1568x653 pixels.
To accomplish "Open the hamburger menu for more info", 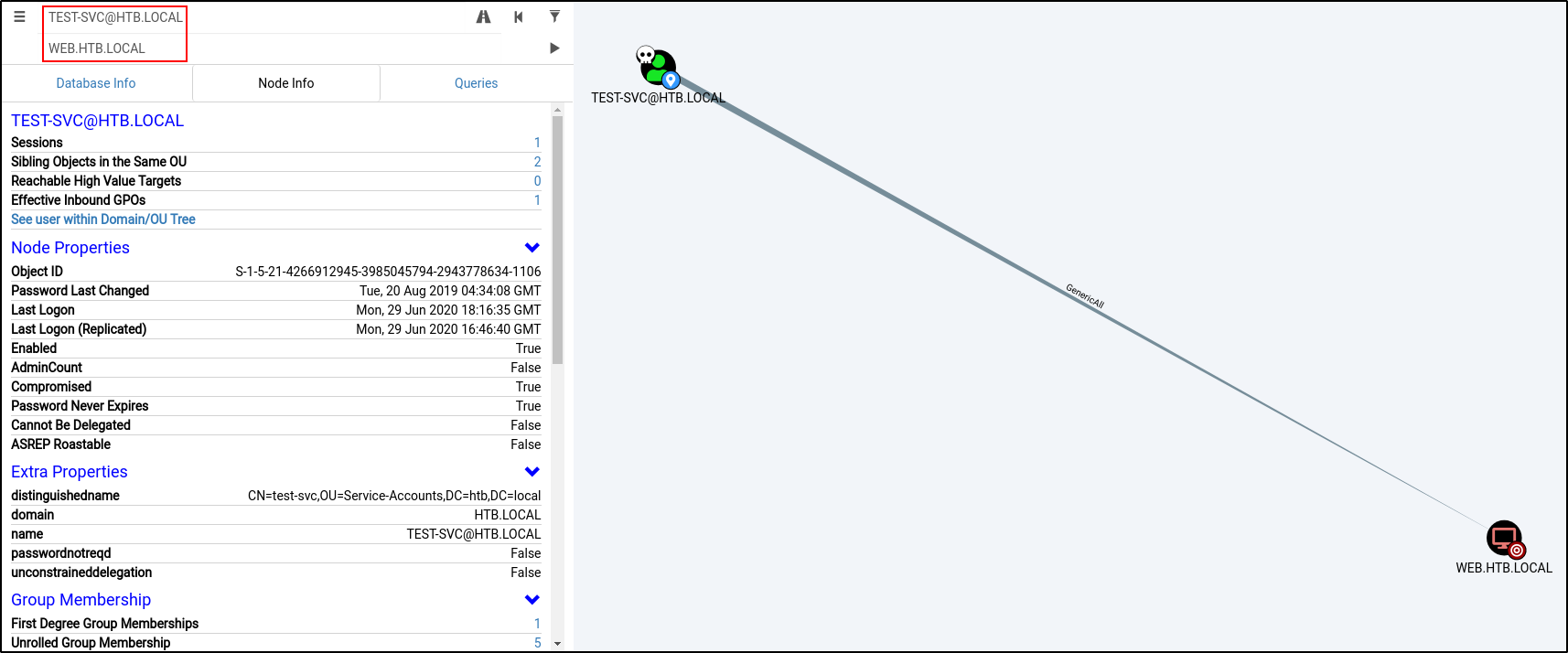I will 19,17.
